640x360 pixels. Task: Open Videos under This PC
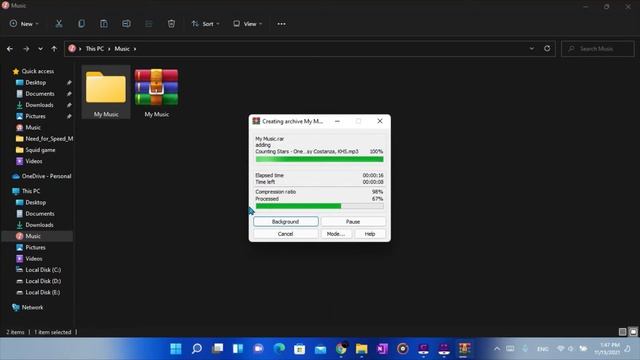[34, 259]
